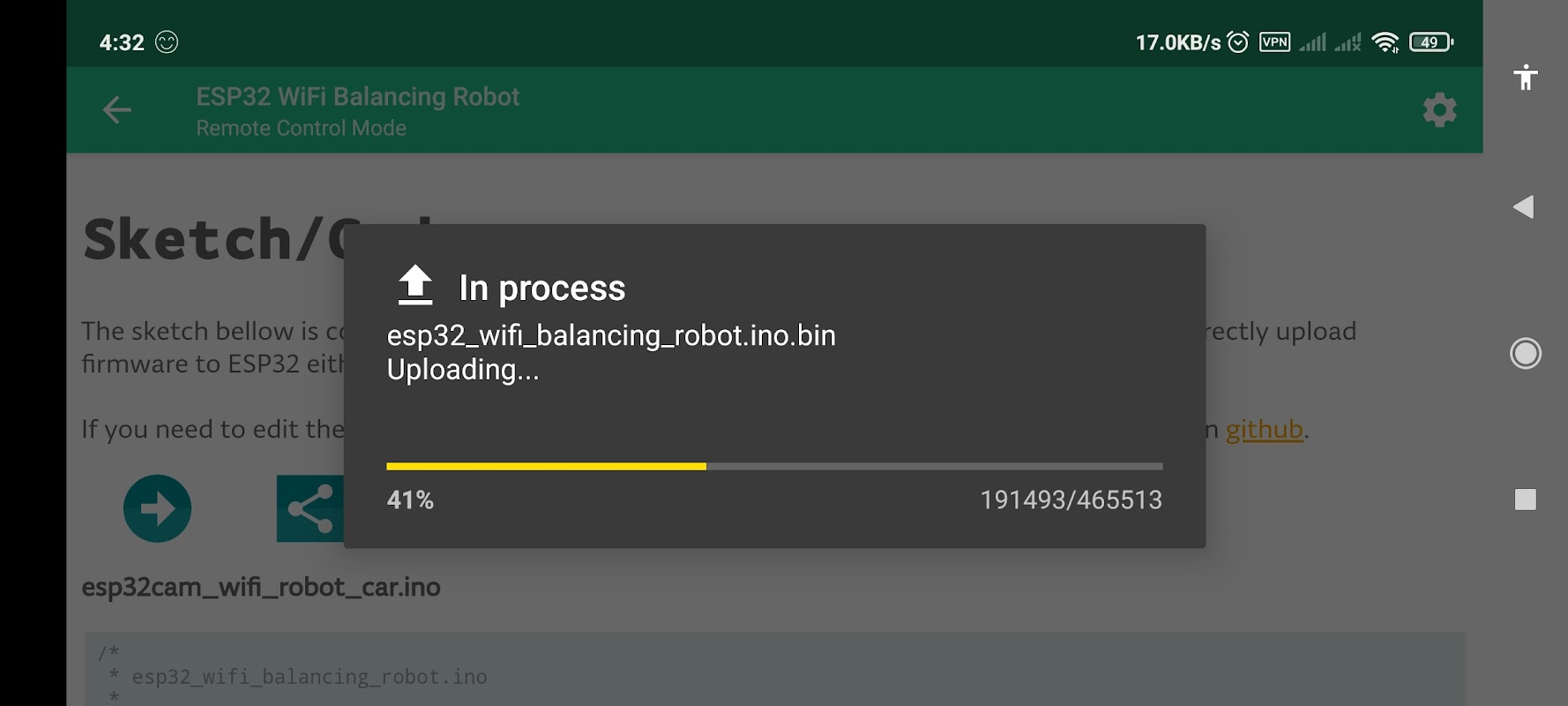
Task: Tap the code block containing esp32_wifi_balancing_robot.ino
Action: click(x=775, y=668)
